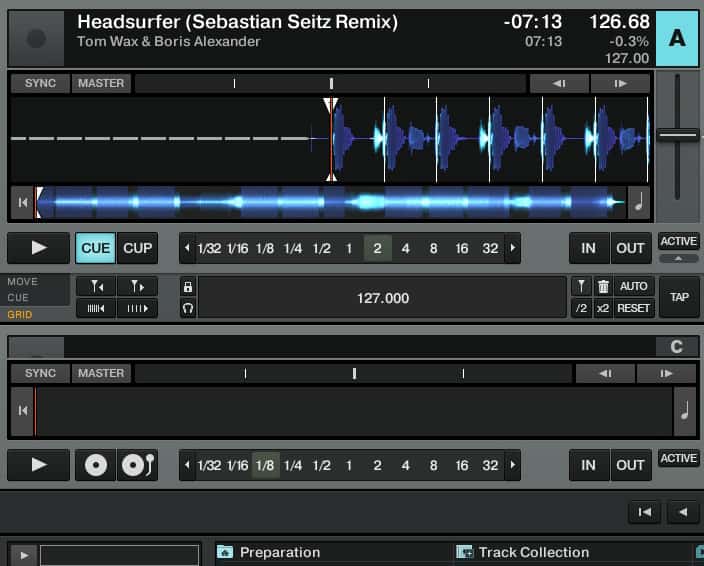Activate loop with ACTIVE on Deck A

pyautogui.click(x=678, y=241)
